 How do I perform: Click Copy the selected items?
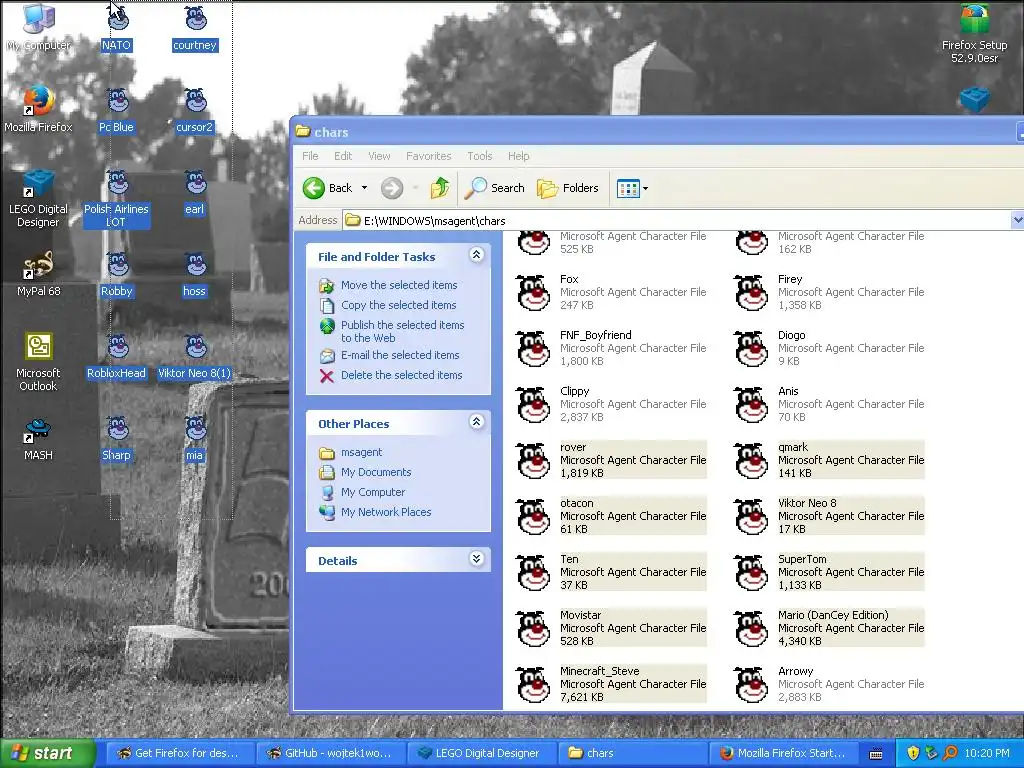pyautogui.click(x=398, y=305)
